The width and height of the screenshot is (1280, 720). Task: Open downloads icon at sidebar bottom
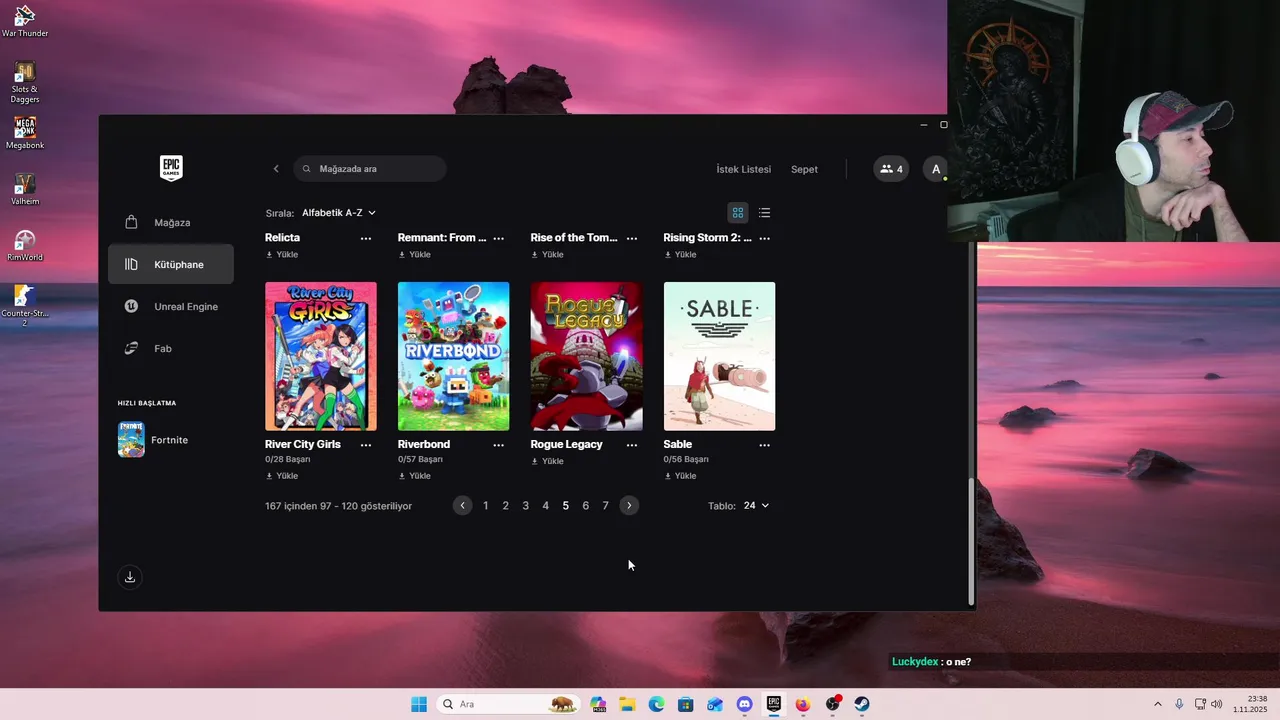pyautogui.click(x=129, y=577)
